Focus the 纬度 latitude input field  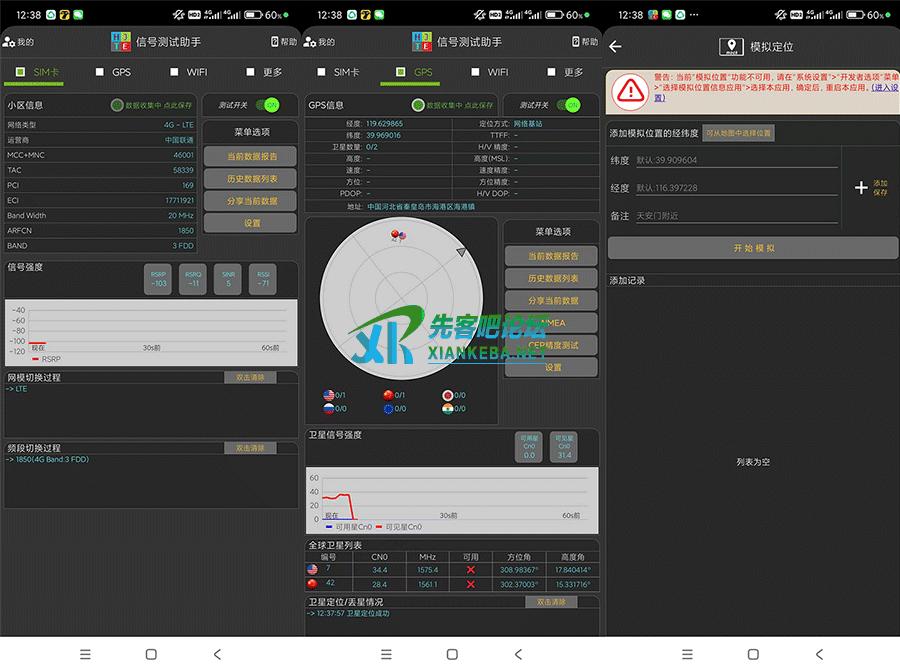(x=735, y=160)
